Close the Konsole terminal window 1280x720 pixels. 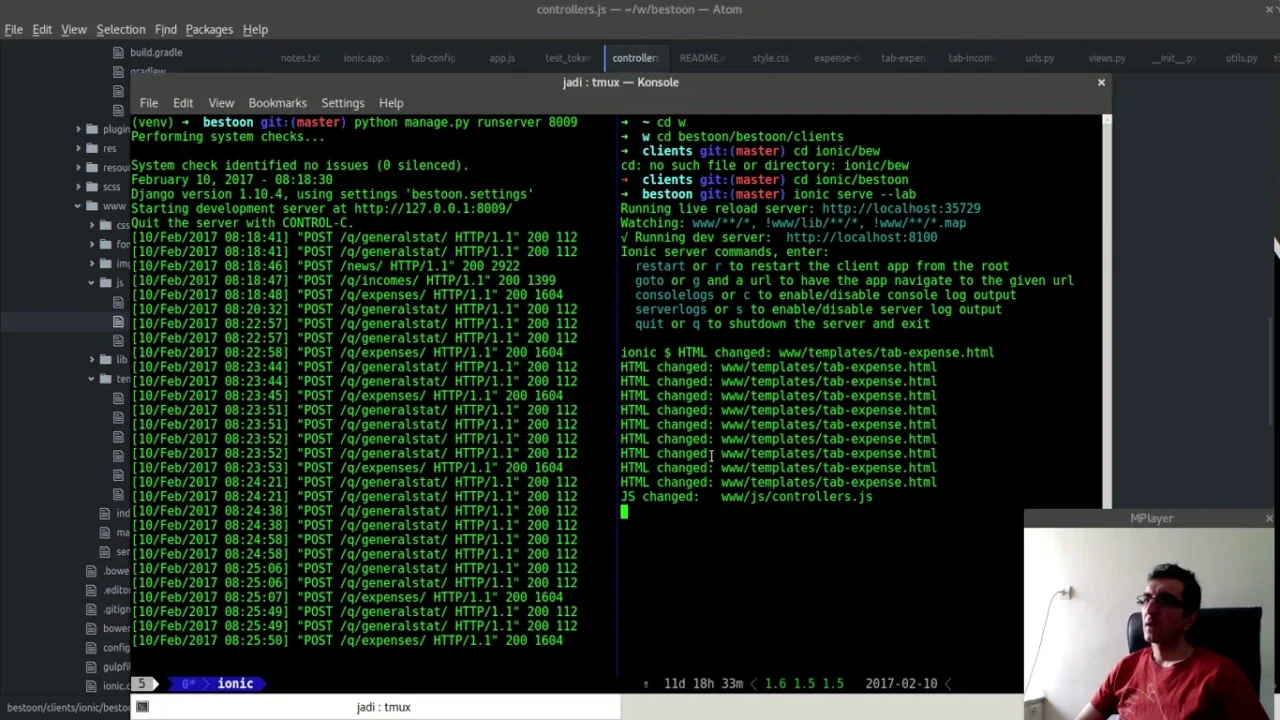[1101, 82]
